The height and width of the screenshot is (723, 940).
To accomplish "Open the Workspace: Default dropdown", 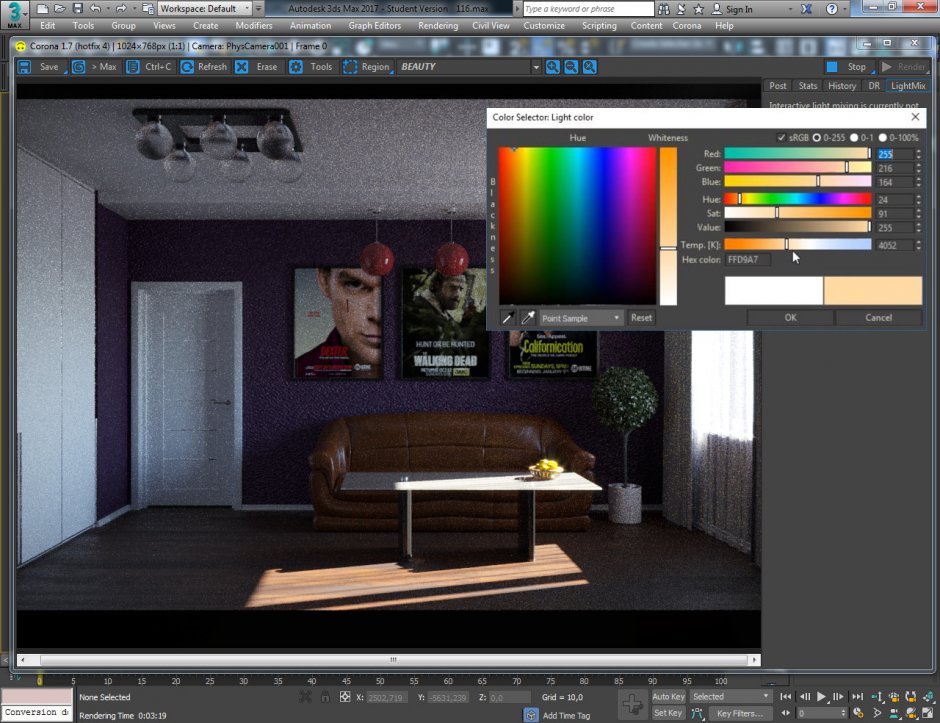I will click(x=205, y=9).
